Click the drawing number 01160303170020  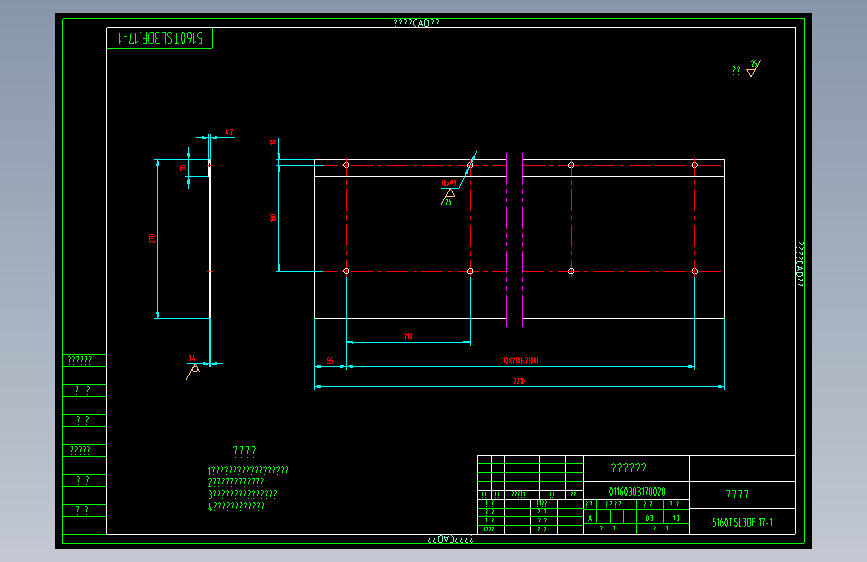coord(637,492)
